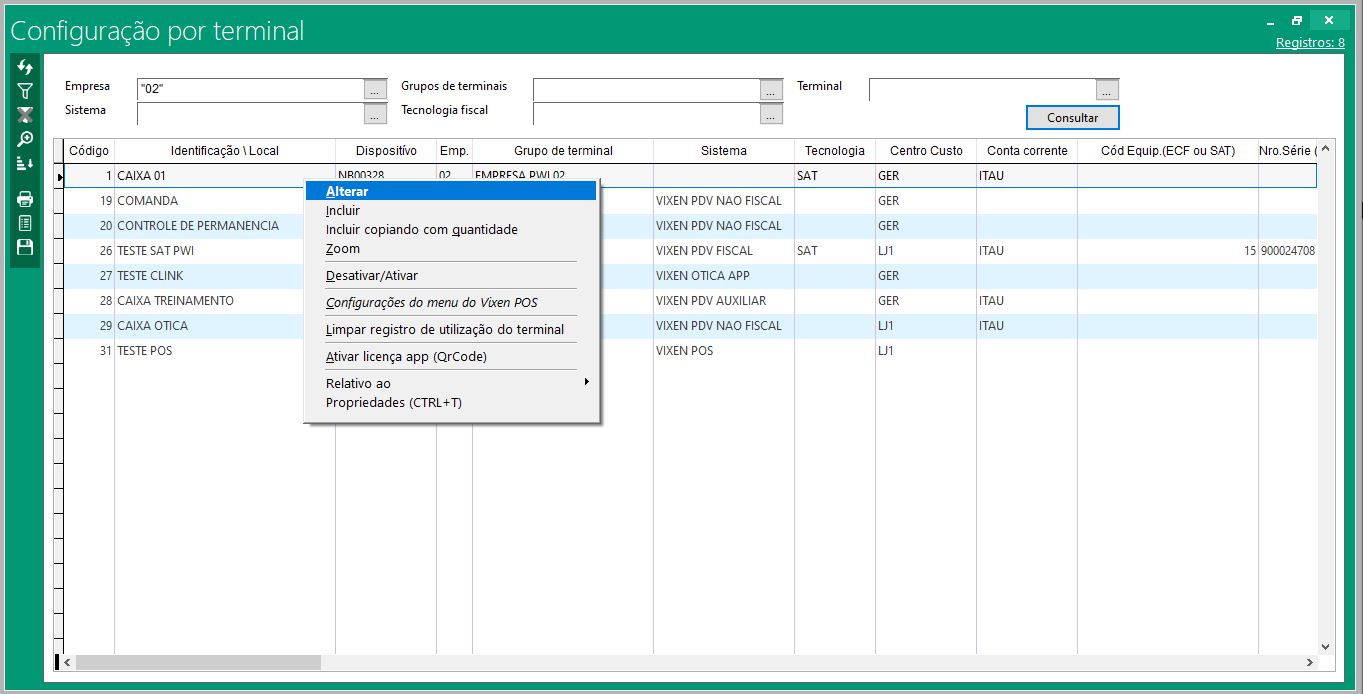Viewport: 1363px width, 694px height.
Task: Choose Alterar in the context menu
Action: (347, 191)
